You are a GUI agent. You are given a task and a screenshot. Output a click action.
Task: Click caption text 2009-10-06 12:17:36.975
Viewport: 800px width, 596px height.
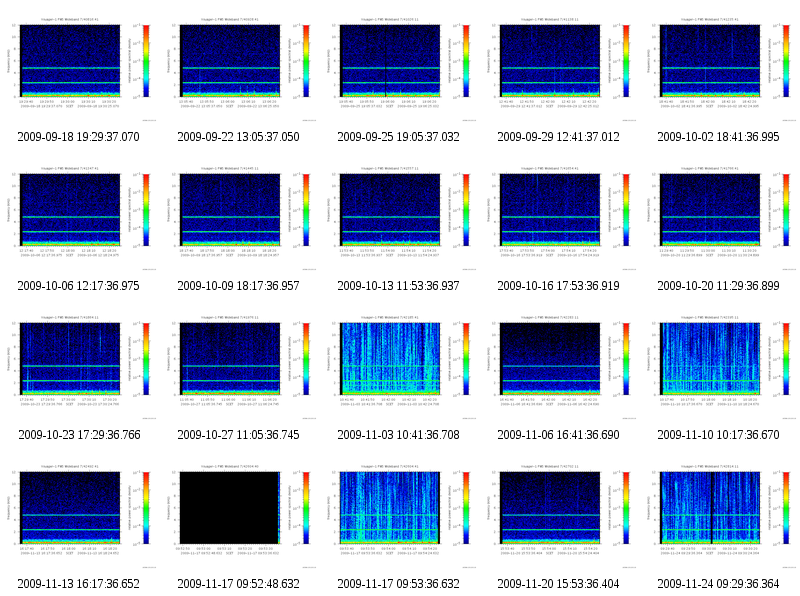click(79, 286)
